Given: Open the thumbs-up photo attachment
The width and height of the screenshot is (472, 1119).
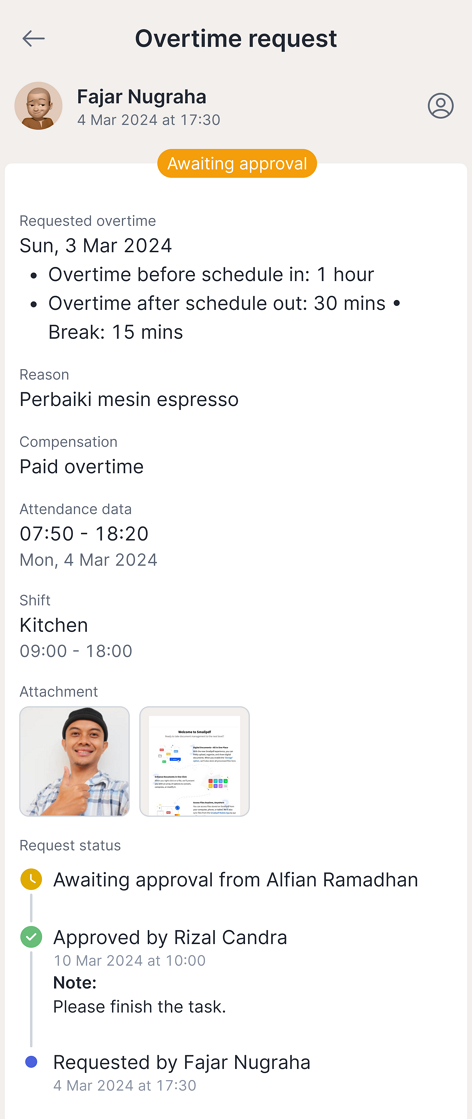Looking at the screenshot, I should [x=74, y=761].
